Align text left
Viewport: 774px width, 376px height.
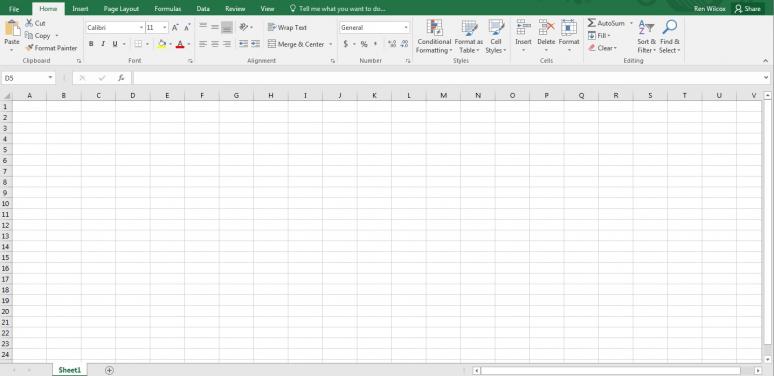pyautogui.click(x=203, y=44)
